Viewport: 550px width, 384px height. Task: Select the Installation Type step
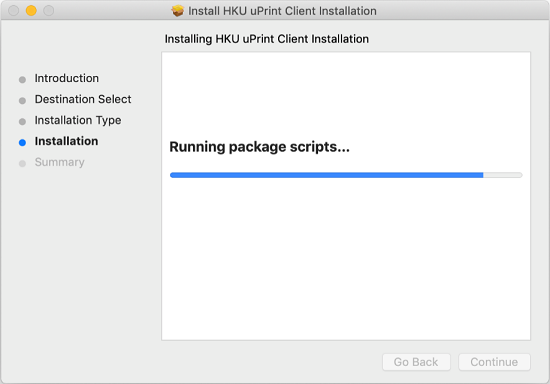[x=78, y=120]
